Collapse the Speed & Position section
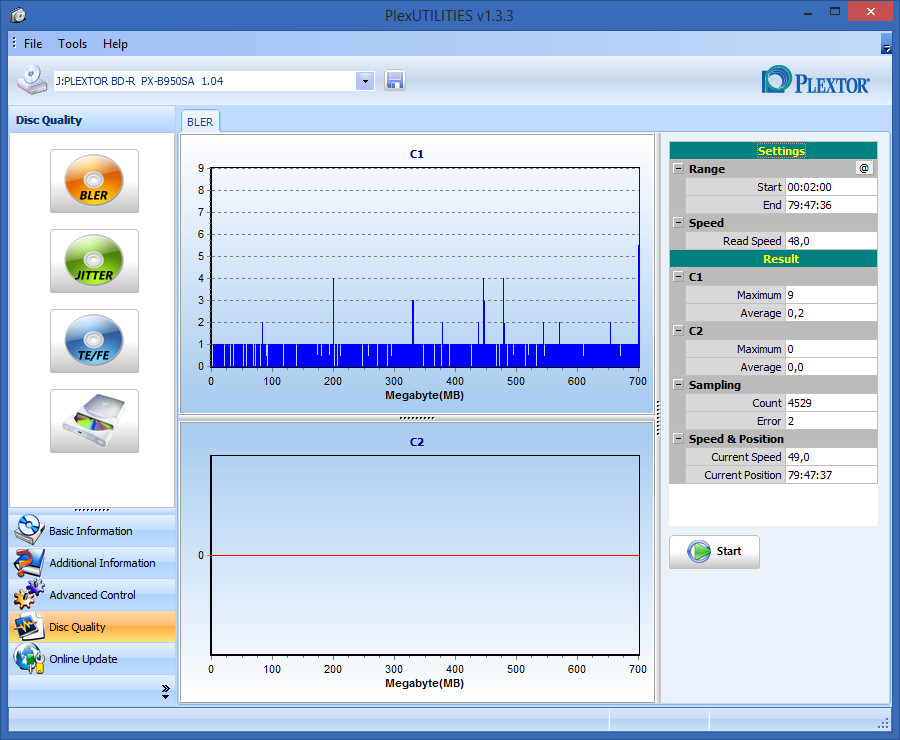 click(678, 439)
